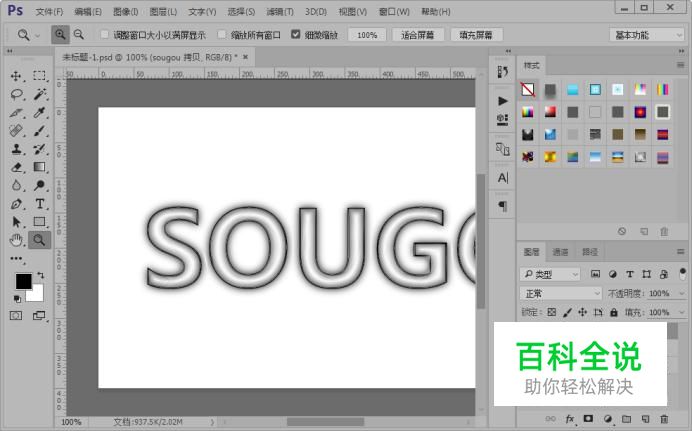
Task: Select the Pen tool
Action: pos(16,204)
